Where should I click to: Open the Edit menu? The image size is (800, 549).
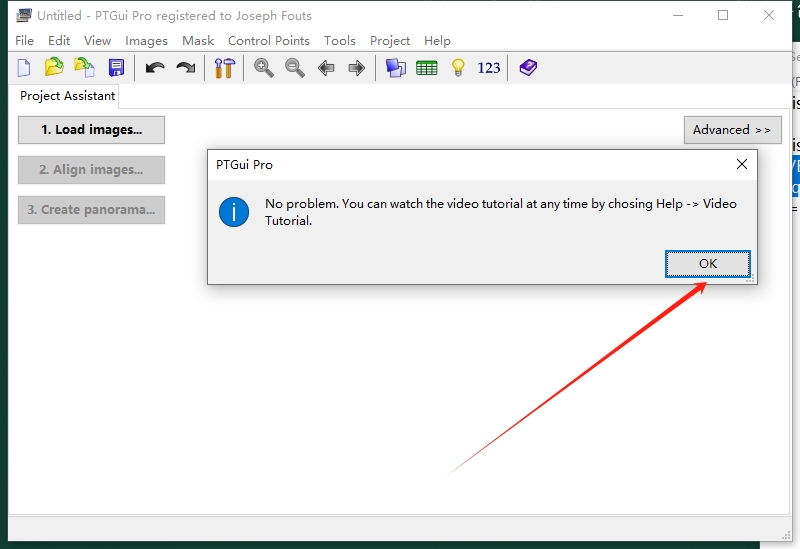(x=59, y=41)
